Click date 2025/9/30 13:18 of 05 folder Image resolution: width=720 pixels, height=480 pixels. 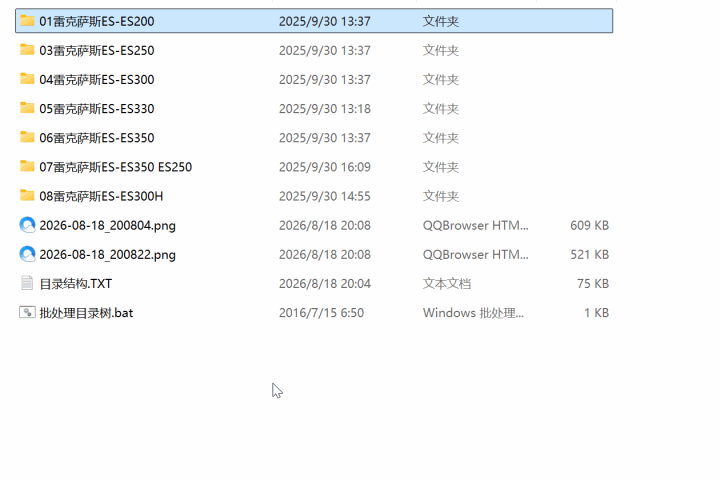[x=325, y=109]
